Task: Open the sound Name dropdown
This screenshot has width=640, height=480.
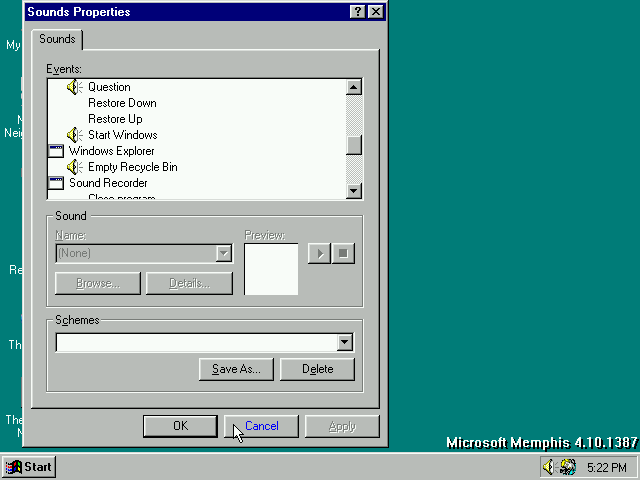Action: coord(224,253)
